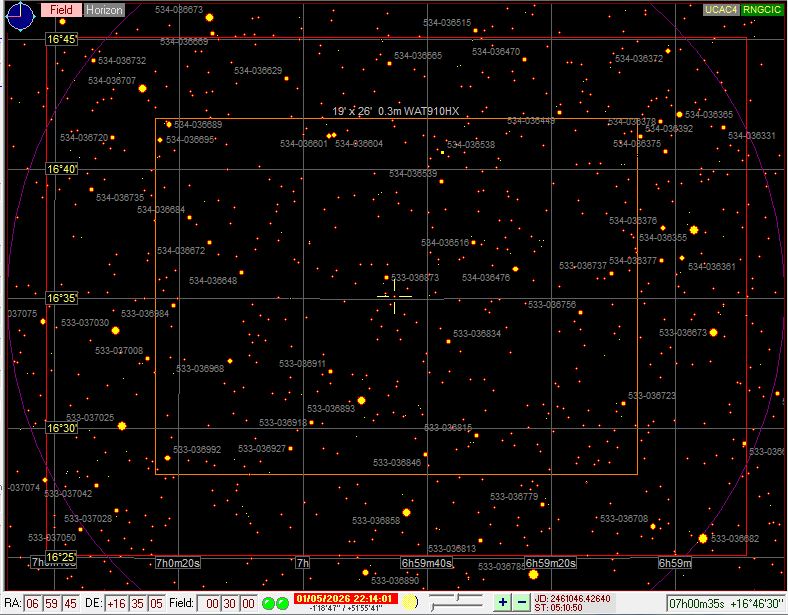Adjust the upper brightness slider
Image resolution: width=788 pixels, height=615 pixels.
point(456,598)
